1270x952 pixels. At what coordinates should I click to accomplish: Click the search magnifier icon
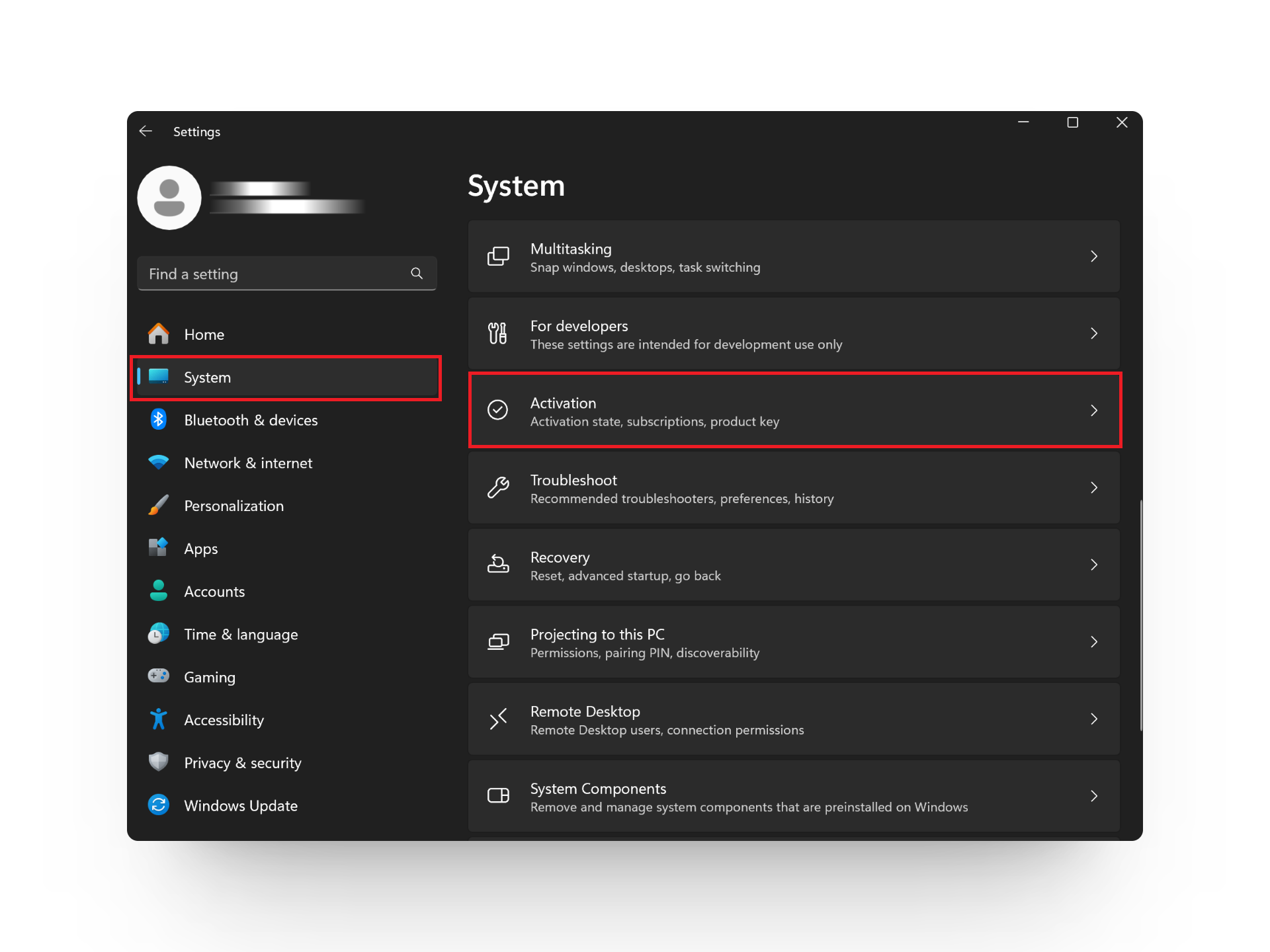click(x=417, y=273)
